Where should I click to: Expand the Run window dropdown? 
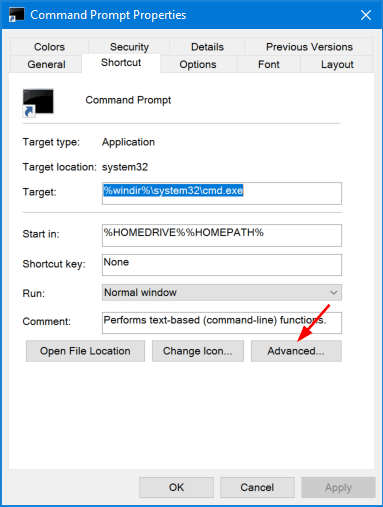(222, 292)
